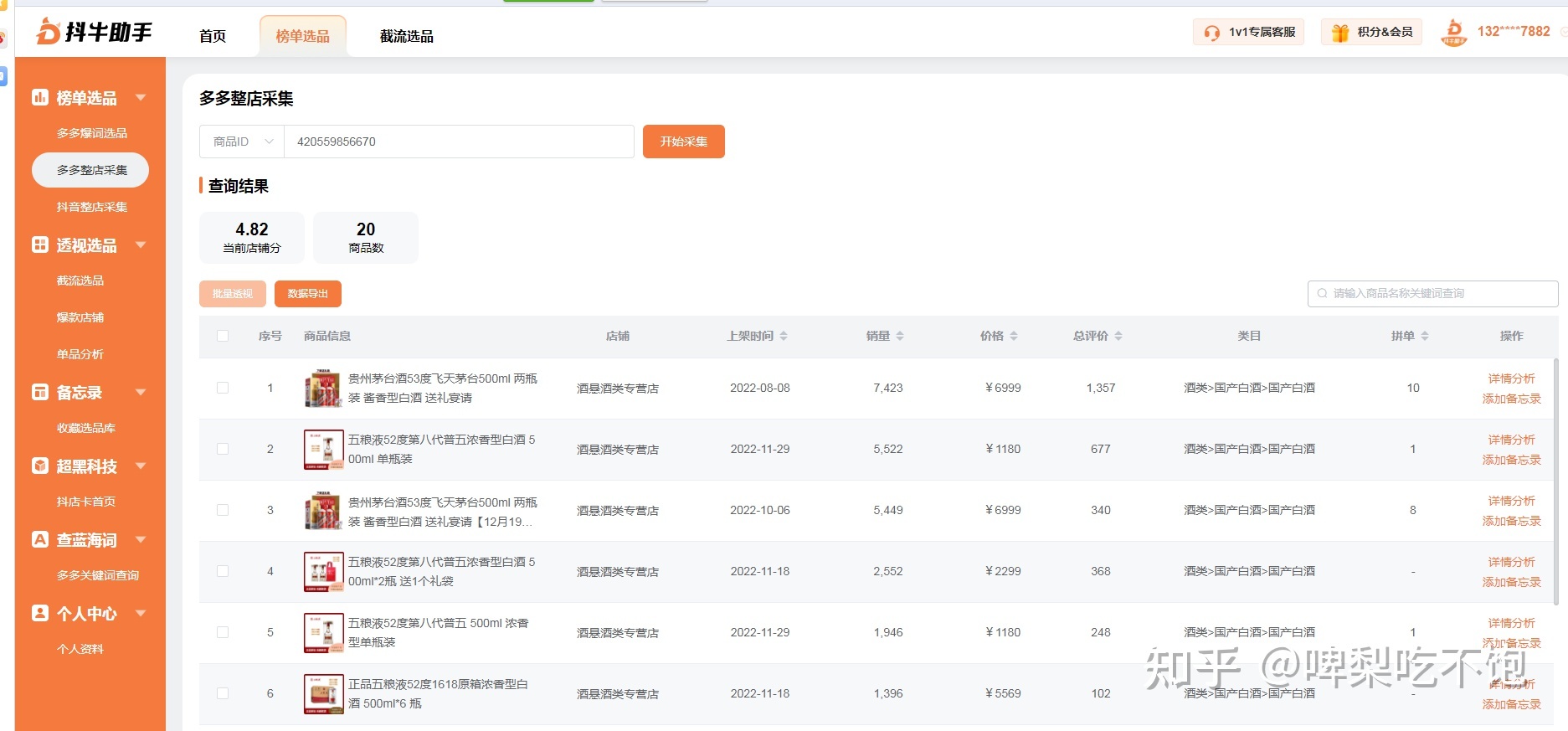Click the 开始采集 button
1568x731 pixels.
point(684,142)
